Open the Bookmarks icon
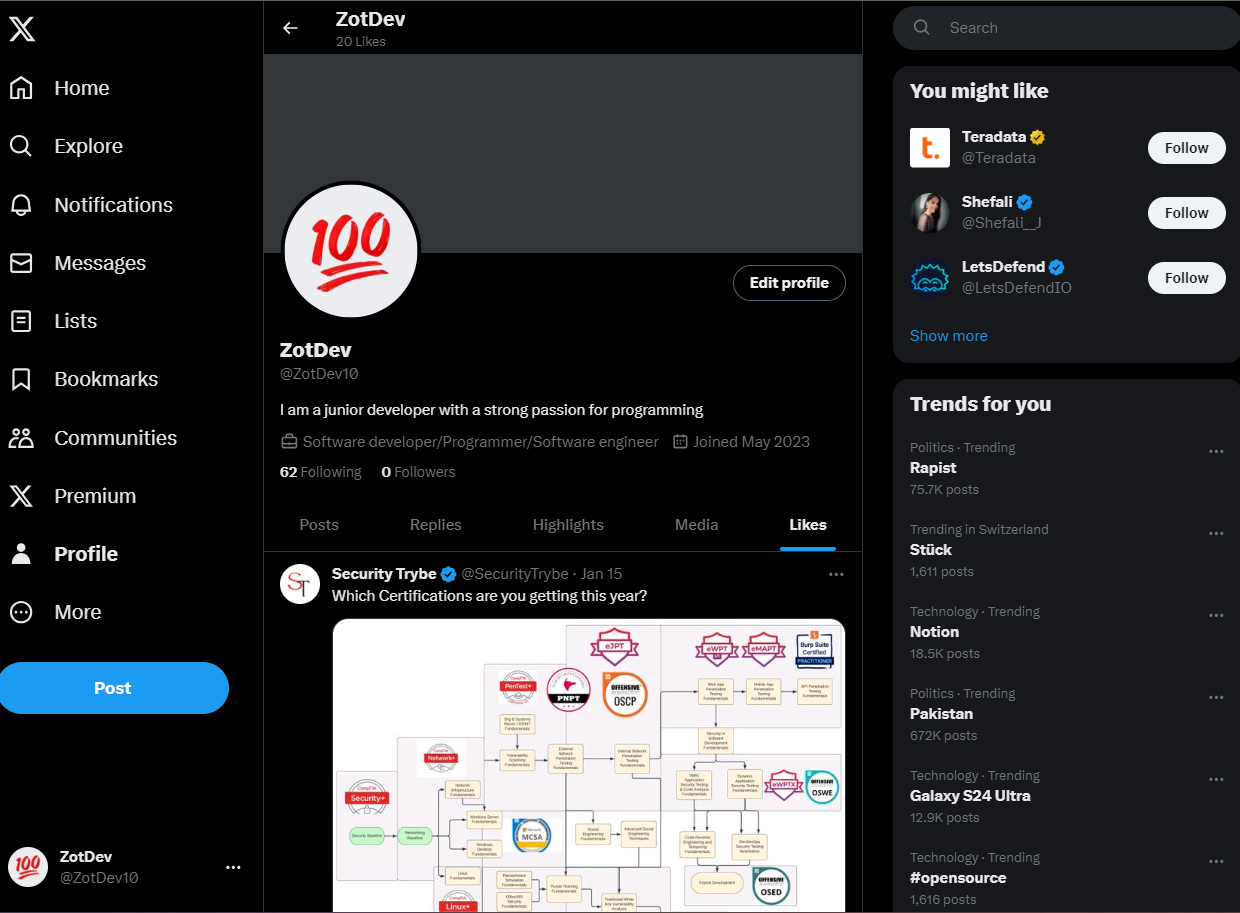The image size is (1240, 913). point(21,379)
